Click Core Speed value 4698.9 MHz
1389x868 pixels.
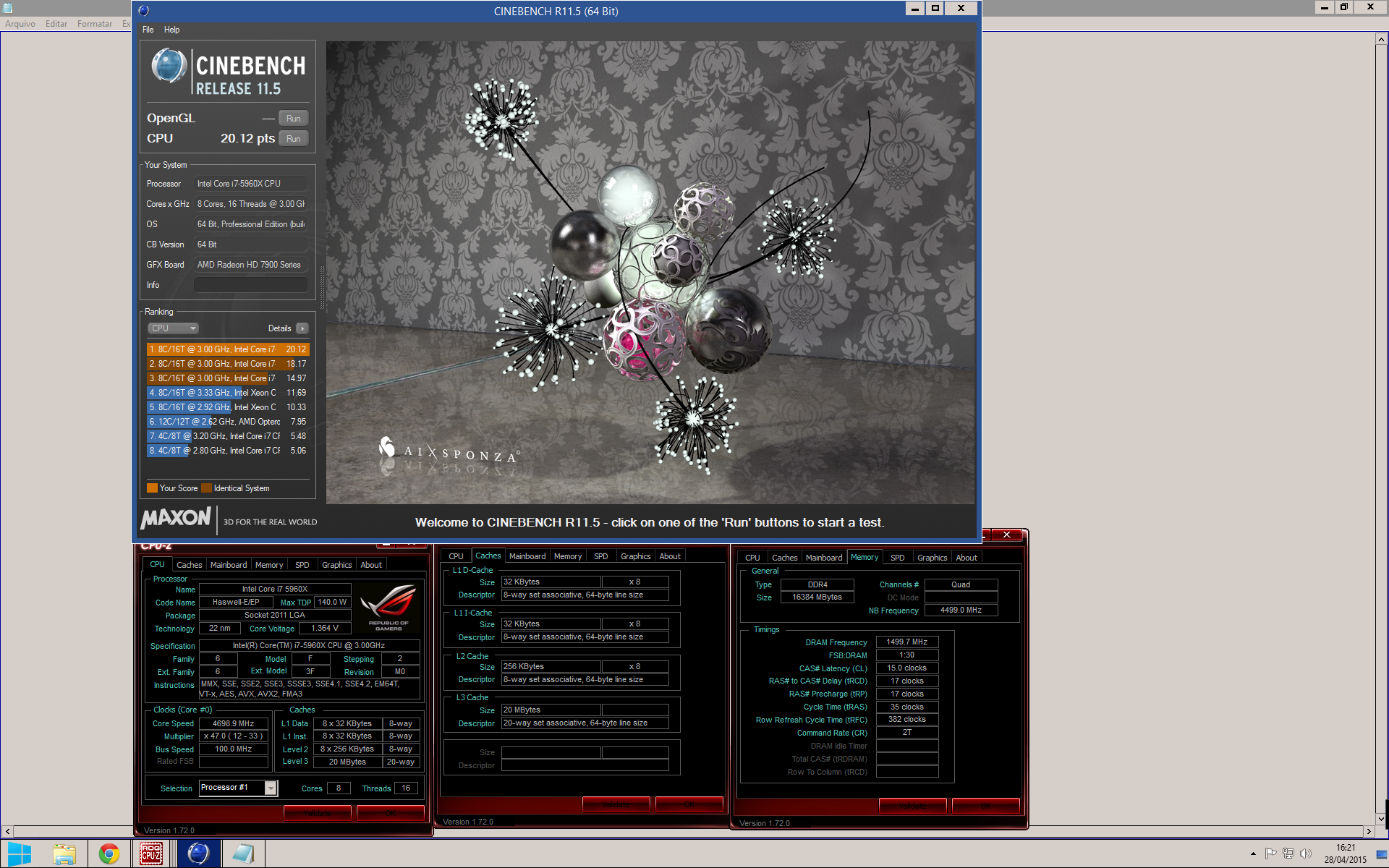[x=233, y=723]
